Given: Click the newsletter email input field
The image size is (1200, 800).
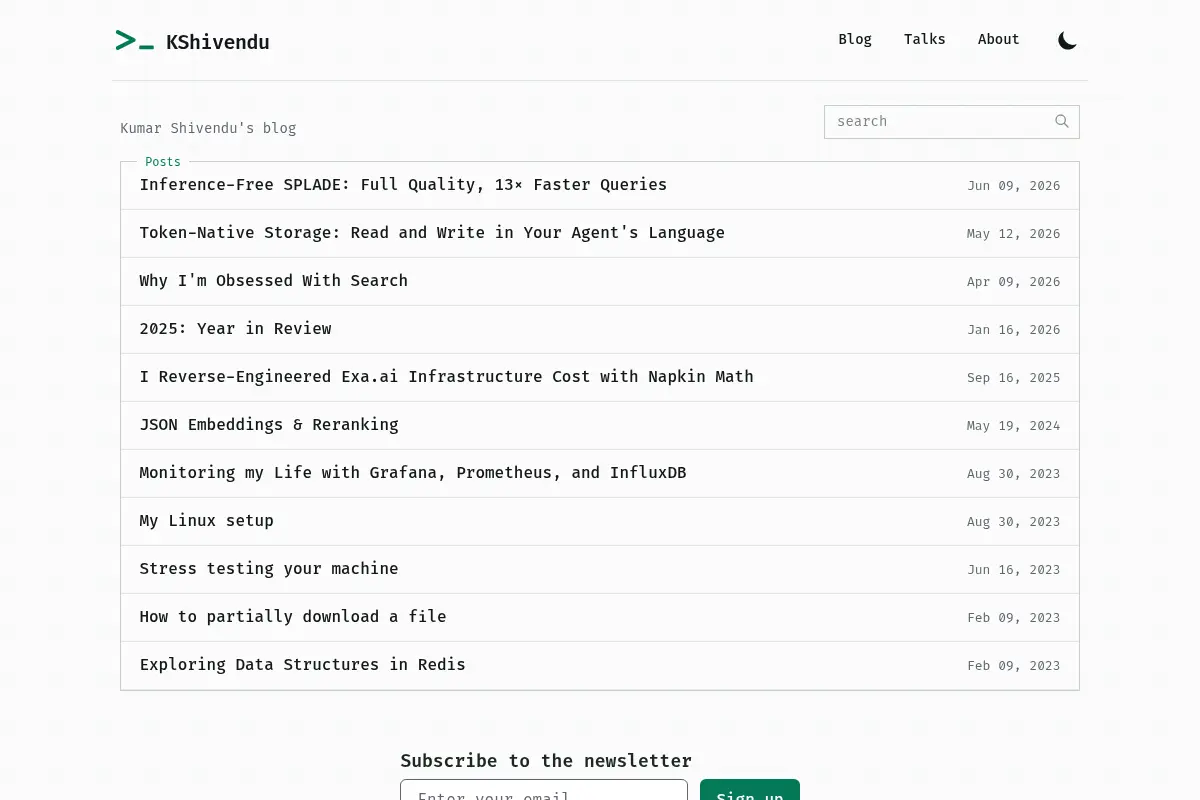Looking at the screenshot, I should point(544,790).
